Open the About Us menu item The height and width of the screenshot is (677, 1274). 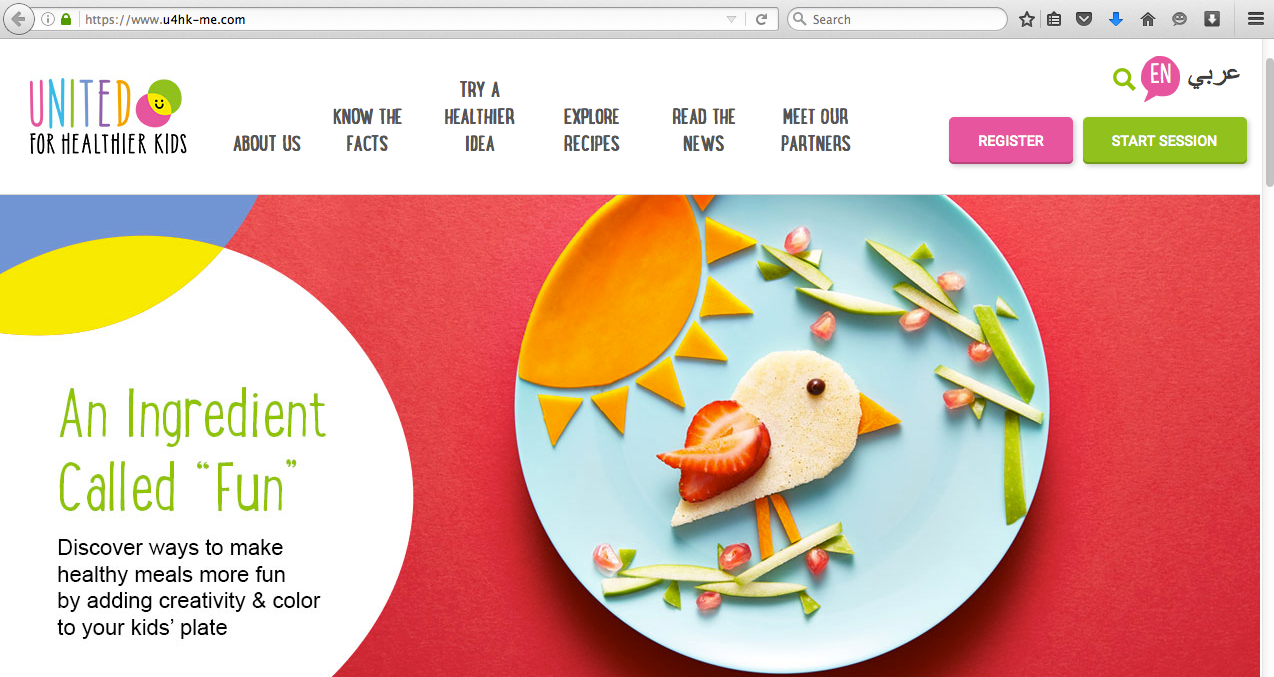(x=267, y=143)
